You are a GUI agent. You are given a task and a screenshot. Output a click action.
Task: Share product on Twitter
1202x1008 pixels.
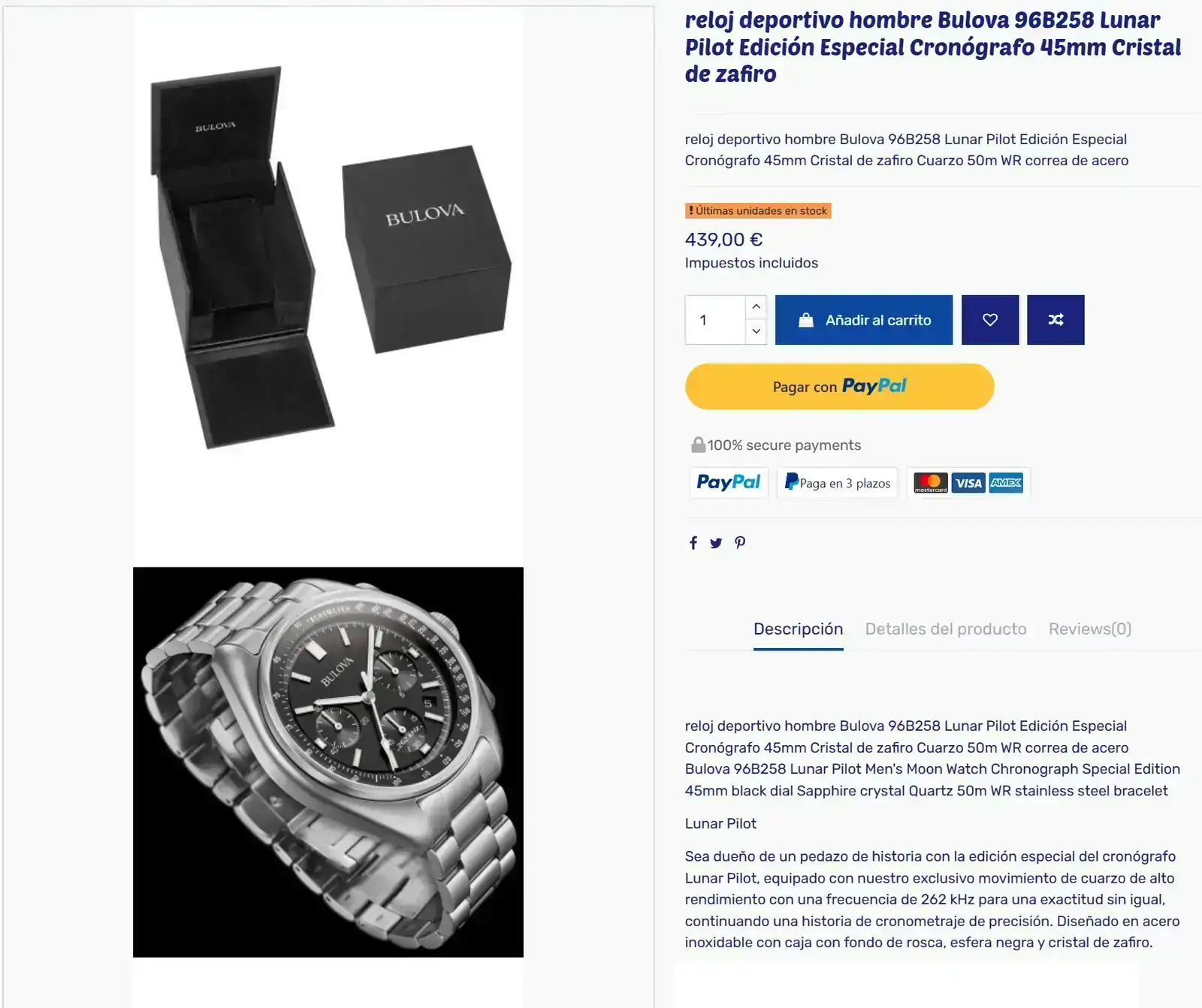click(716, 543)
